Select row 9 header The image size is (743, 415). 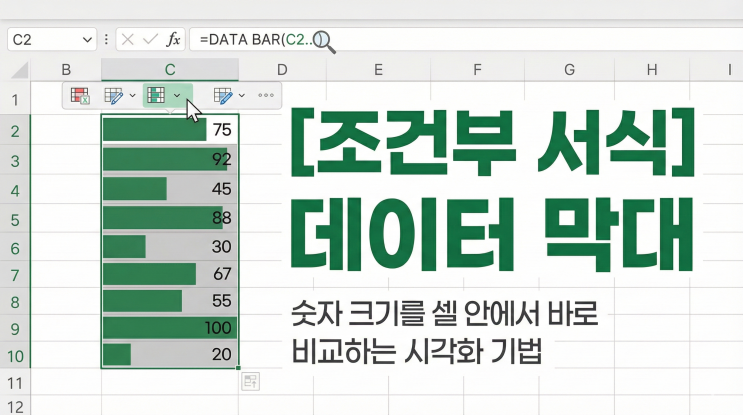click(15, 329)
